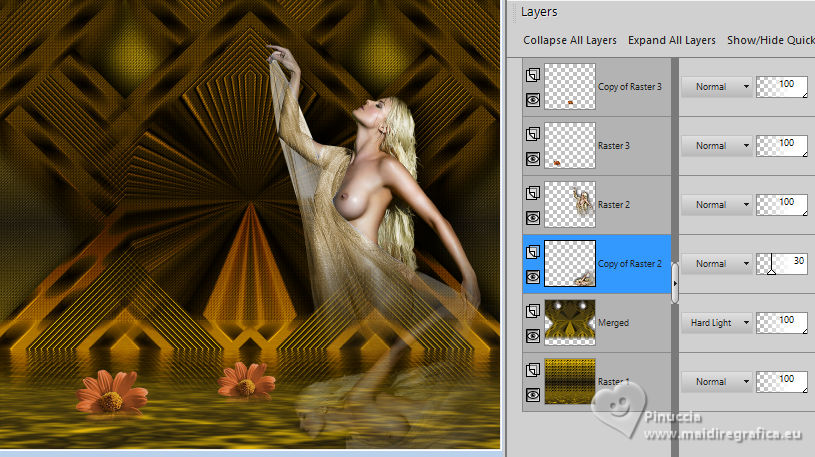Click layer-type icon of Raster 3

(533, 134)
